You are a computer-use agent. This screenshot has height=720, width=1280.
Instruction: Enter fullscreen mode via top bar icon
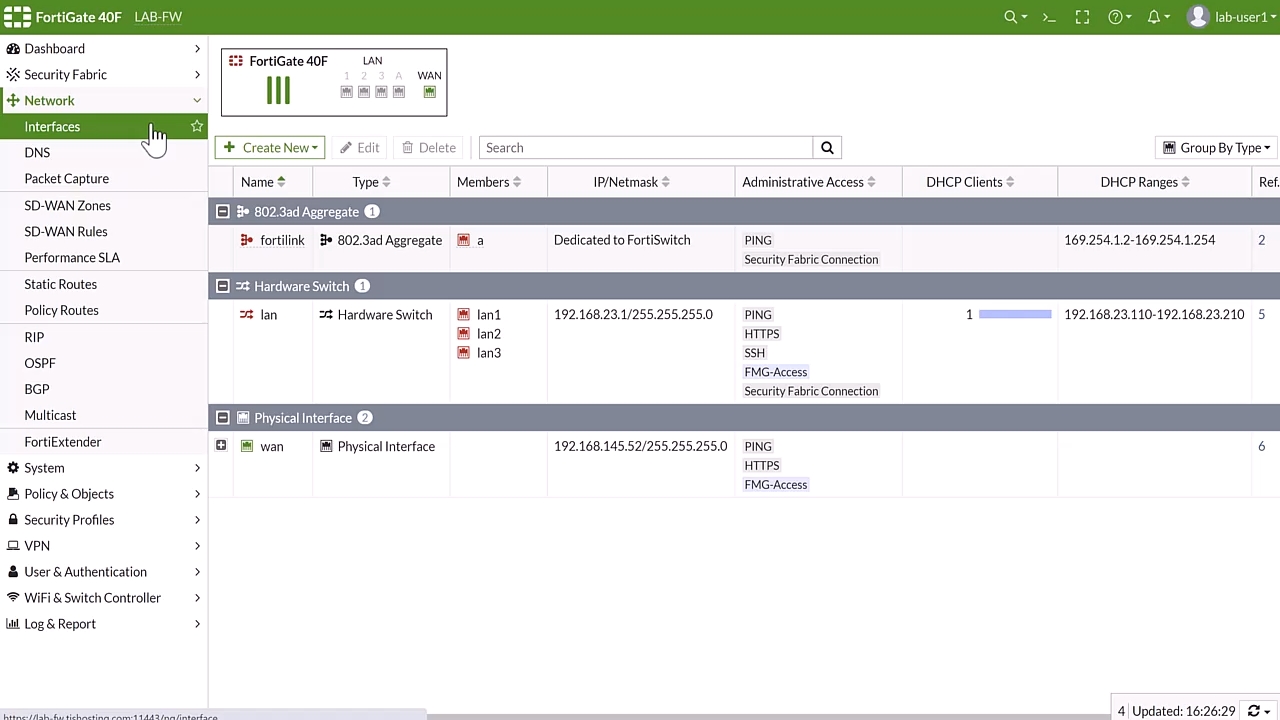[x=1082, y=17]
